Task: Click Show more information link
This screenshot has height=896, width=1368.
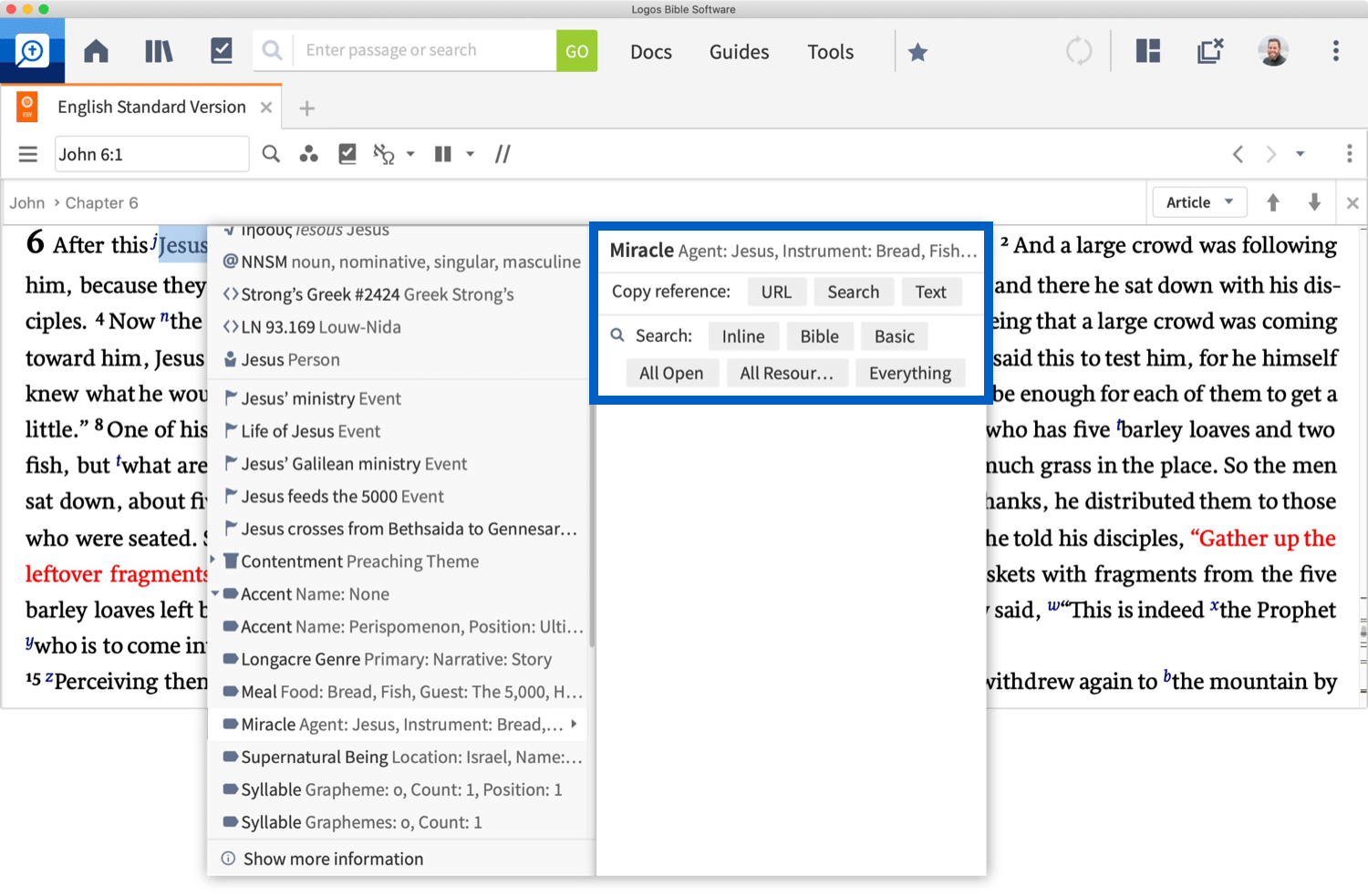Action: [332, 858]
